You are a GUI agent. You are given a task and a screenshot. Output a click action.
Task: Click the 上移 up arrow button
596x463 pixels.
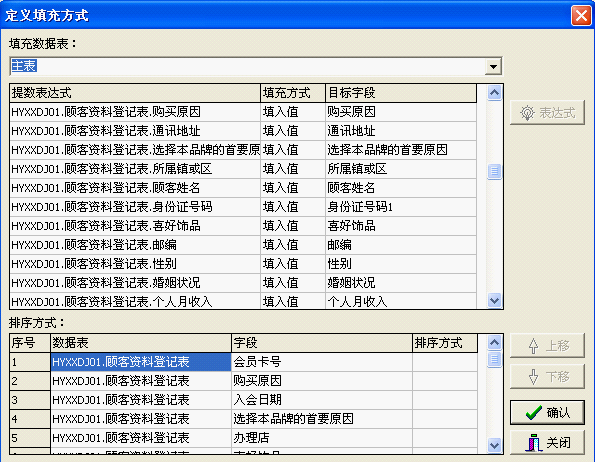[547, 346]
